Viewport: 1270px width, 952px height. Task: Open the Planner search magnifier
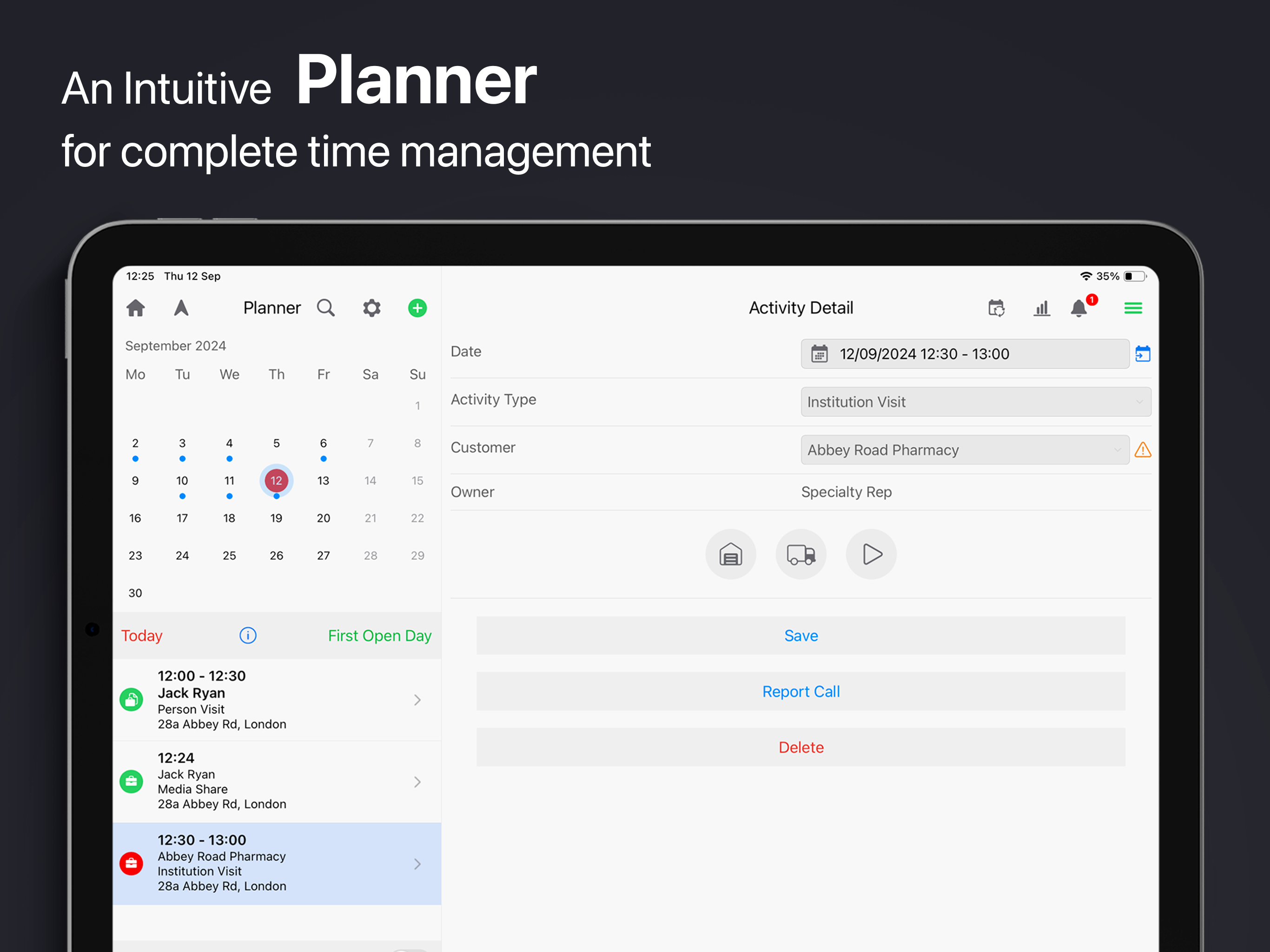(325, 308)
